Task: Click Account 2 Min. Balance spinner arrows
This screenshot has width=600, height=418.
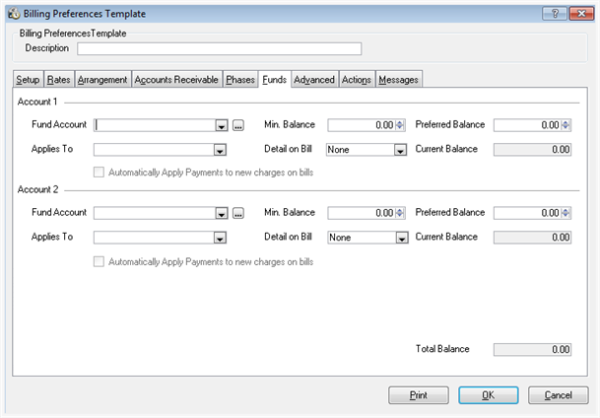Action: click(400, 213)
